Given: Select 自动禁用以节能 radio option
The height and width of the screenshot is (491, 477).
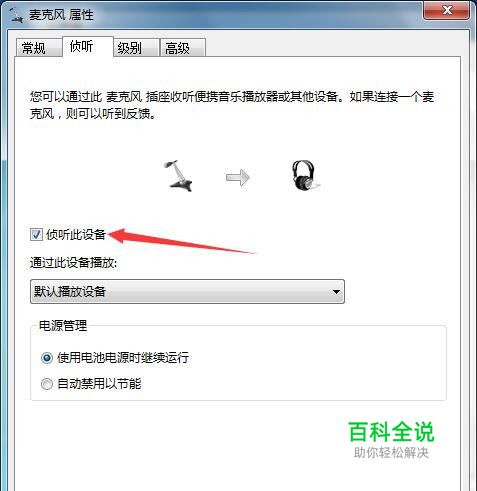Looking at the screenshot, I should pyautogui.click(x=47, y=384).
